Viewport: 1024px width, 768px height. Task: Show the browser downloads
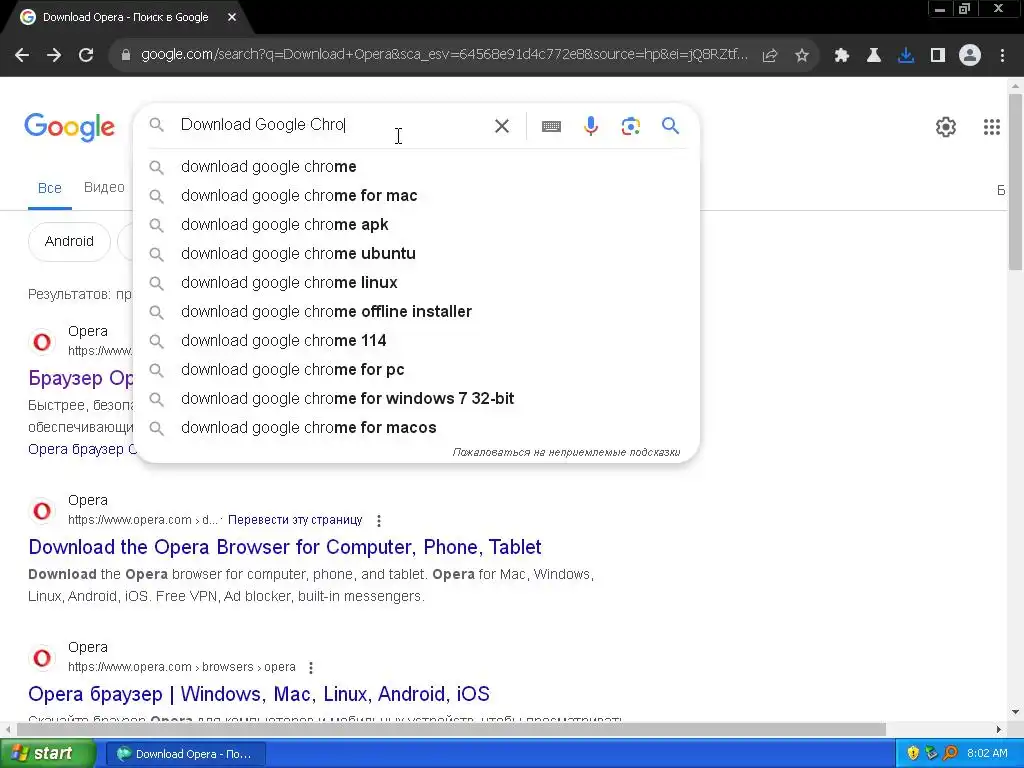[906, 56]
